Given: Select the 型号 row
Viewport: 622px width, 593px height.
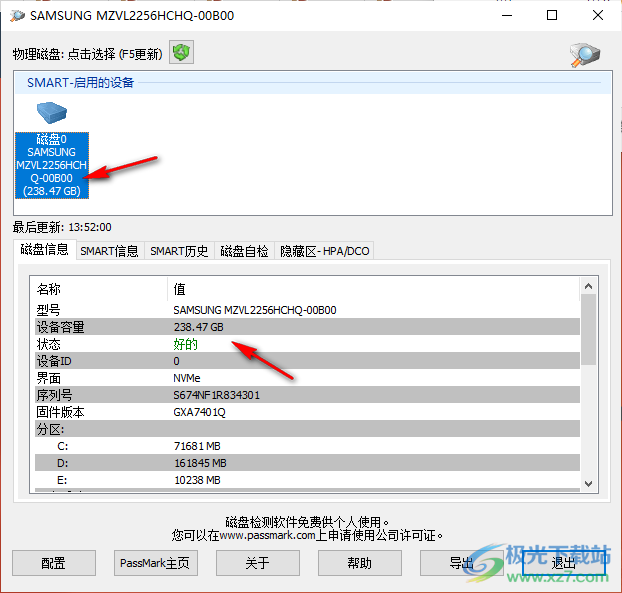Looking at the screenshot, I should click(x=307, y=310).
